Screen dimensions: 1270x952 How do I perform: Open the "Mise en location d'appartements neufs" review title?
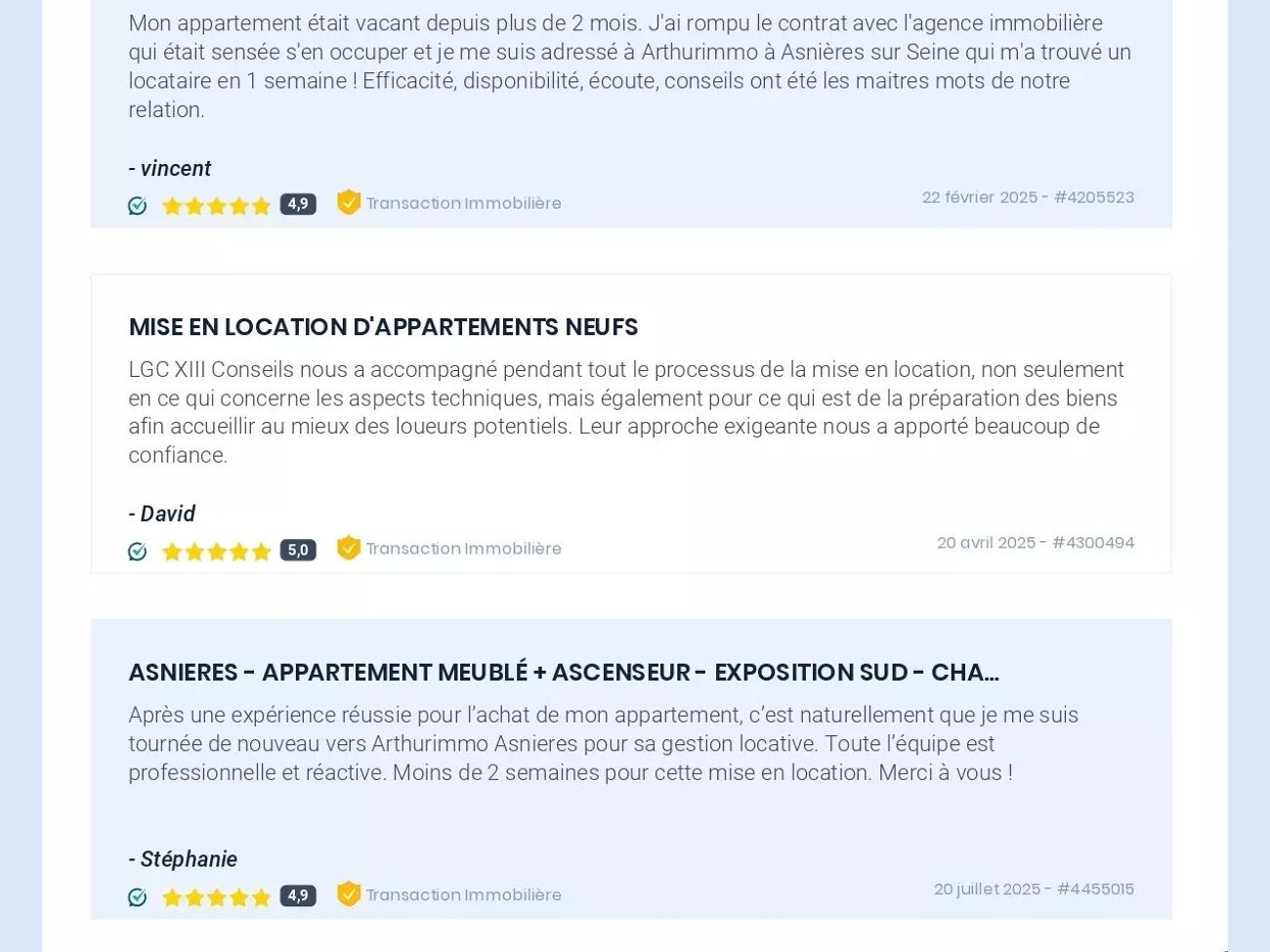[383, 327]
